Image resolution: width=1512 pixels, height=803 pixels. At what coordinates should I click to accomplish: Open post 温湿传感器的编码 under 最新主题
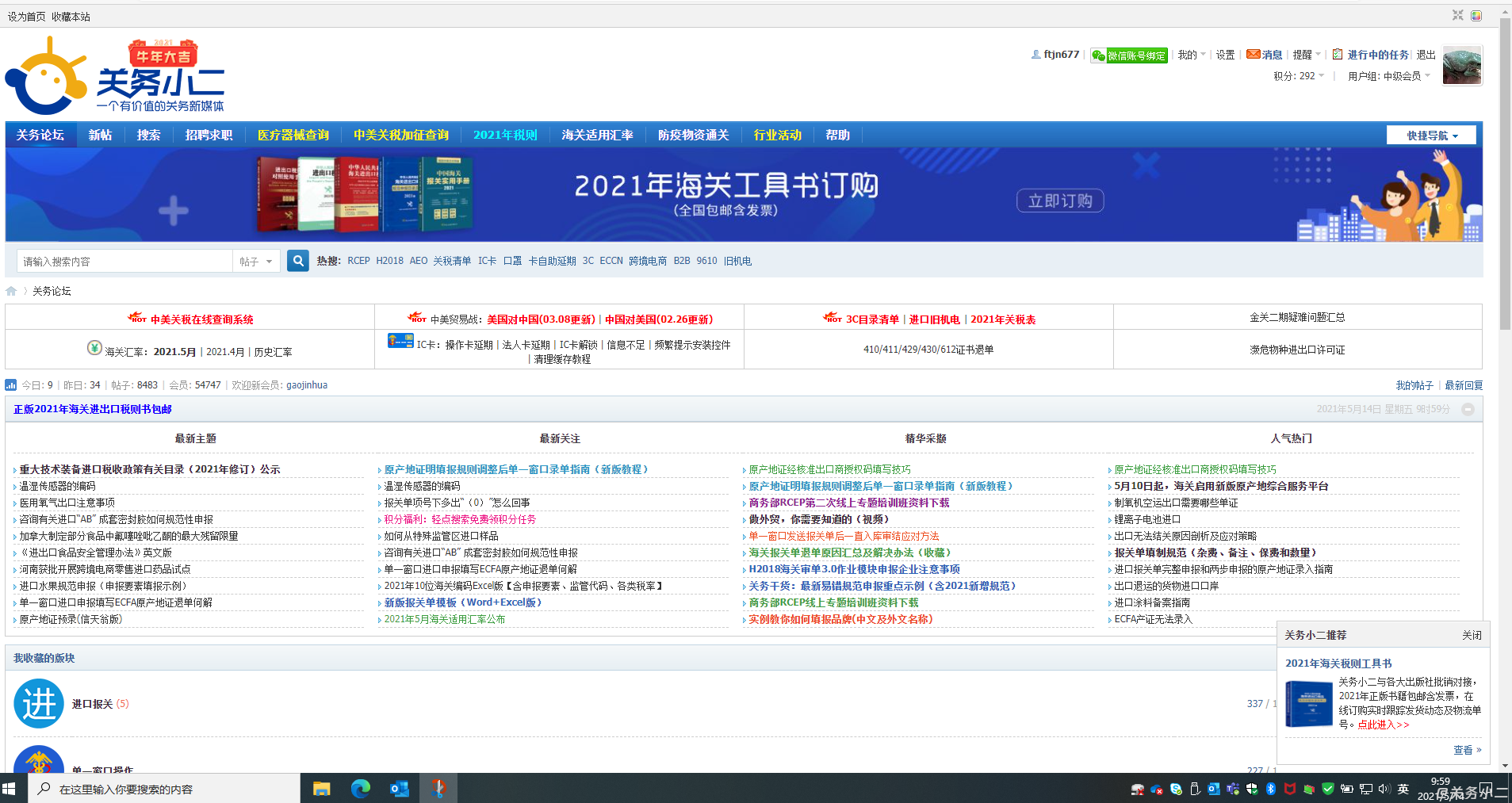pyautogui.click(x=57, y=486)
